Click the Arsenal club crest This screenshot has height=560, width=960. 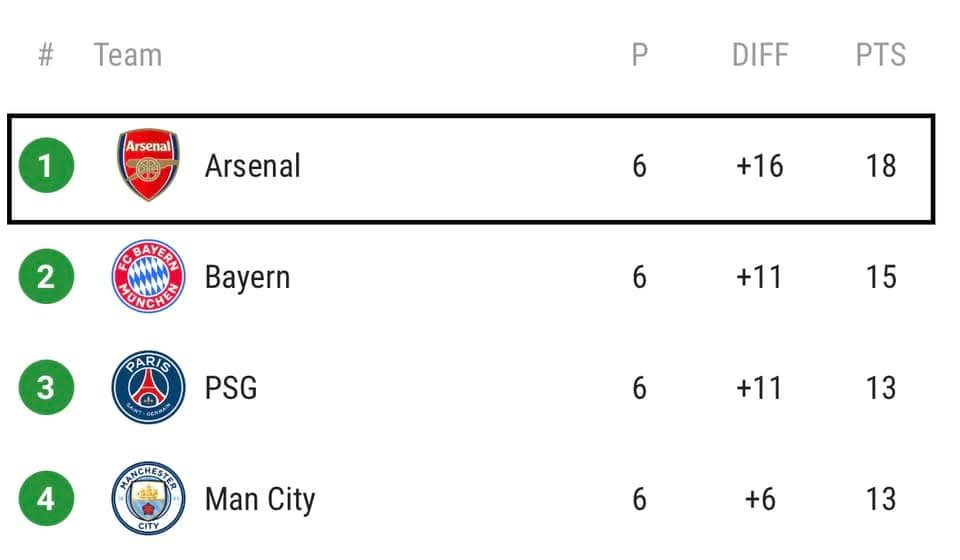(148, 166)
